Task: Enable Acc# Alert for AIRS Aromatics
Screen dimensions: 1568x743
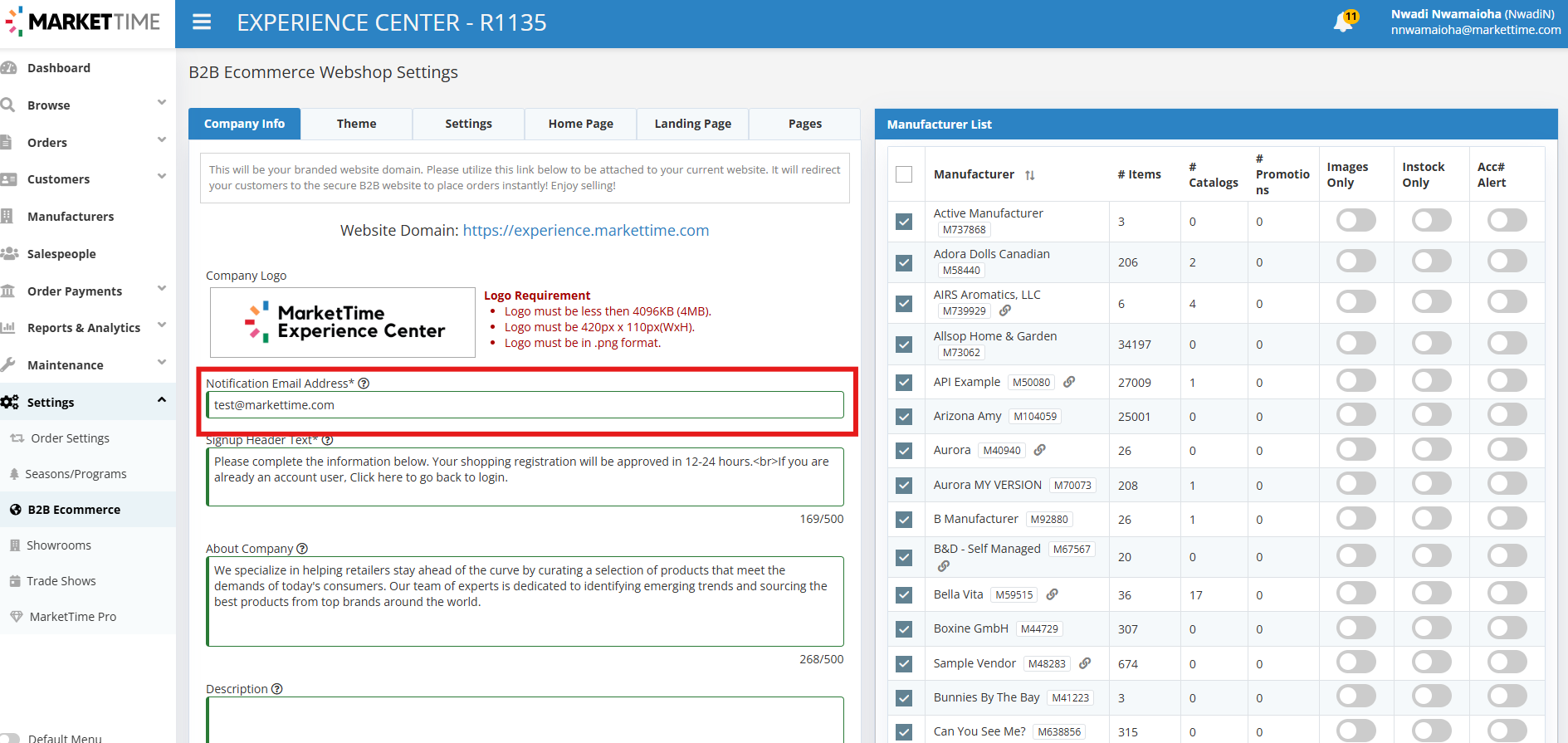Action: [x=1507, y=301]
